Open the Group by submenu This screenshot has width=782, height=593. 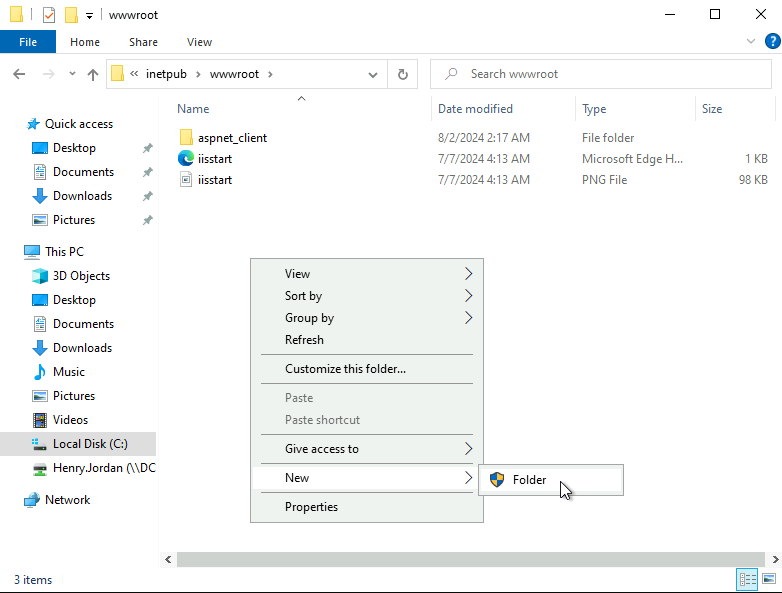coord(367,317)
